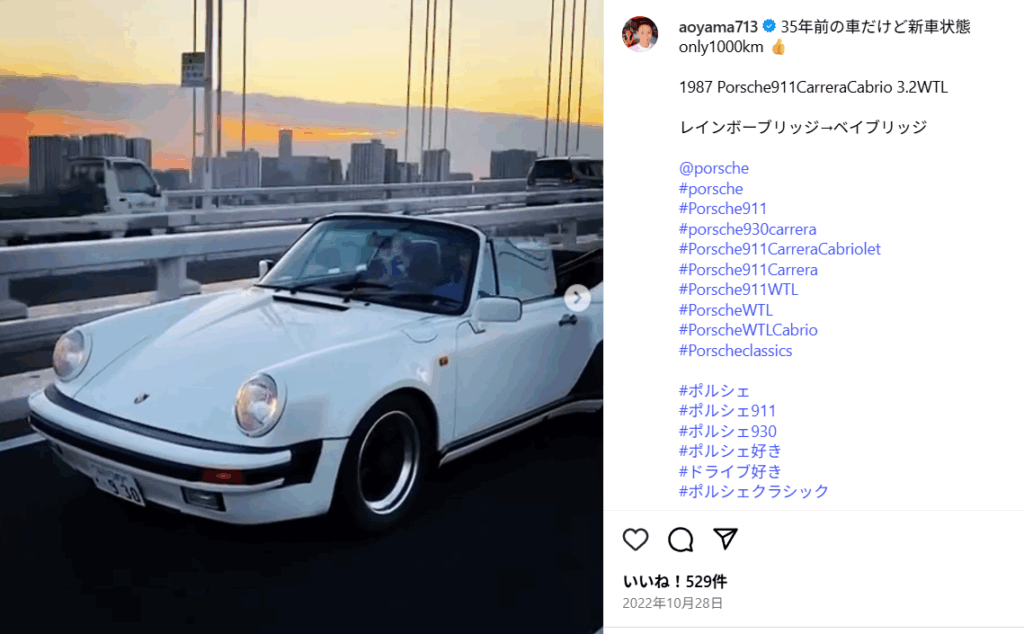Open the #PorscheWTLCabrio hashtag
The height and width of the screenshot is (634, 1024).
[x=748, y=330]
